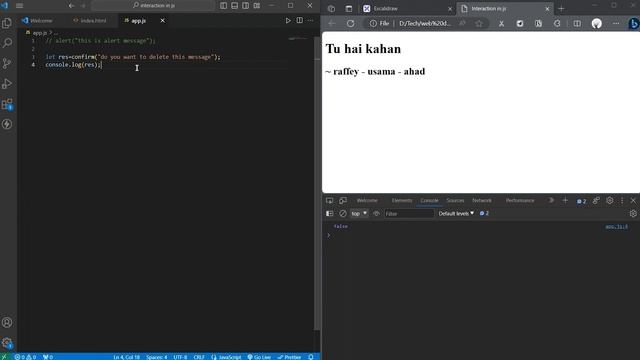Open the Search view in VS Code
The height and width of the screenshot is (360, 640).
(x=7, y=43)
